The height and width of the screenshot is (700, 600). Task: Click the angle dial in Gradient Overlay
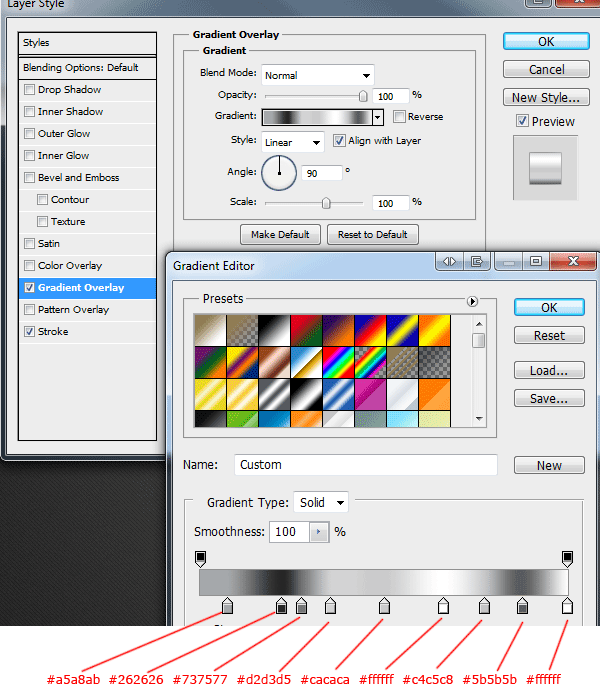point(279,173)
